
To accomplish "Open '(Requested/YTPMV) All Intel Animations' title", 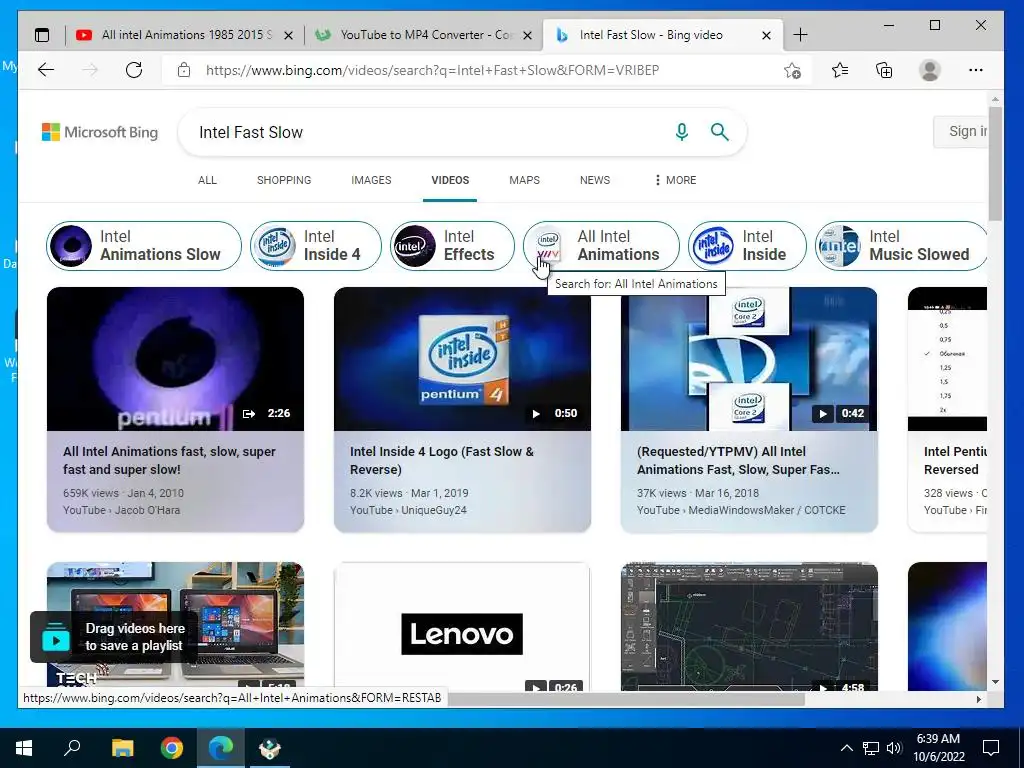I will click(738, 460).
